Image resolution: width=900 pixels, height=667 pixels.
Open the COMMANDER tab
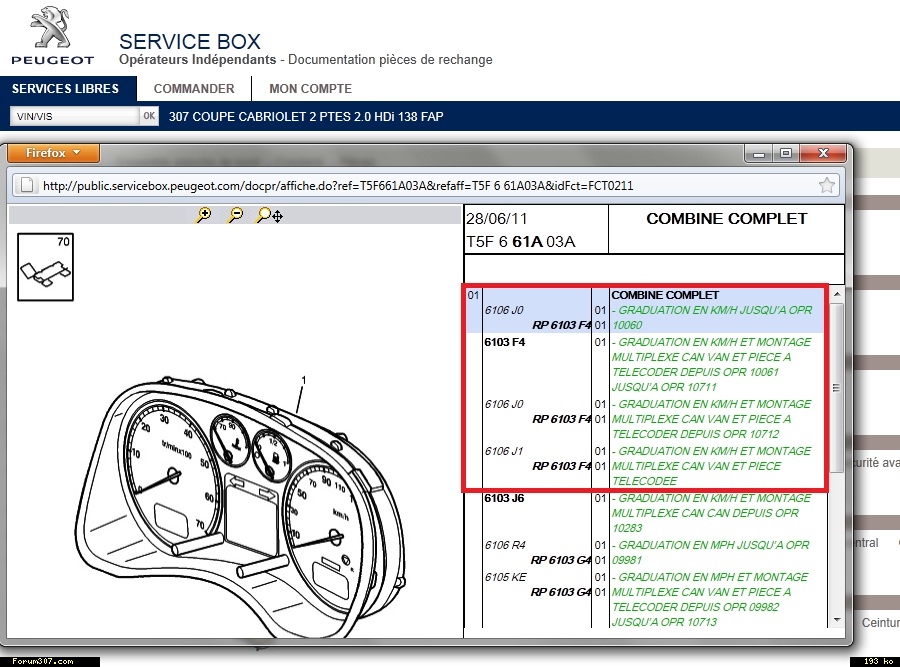point(194,88)
